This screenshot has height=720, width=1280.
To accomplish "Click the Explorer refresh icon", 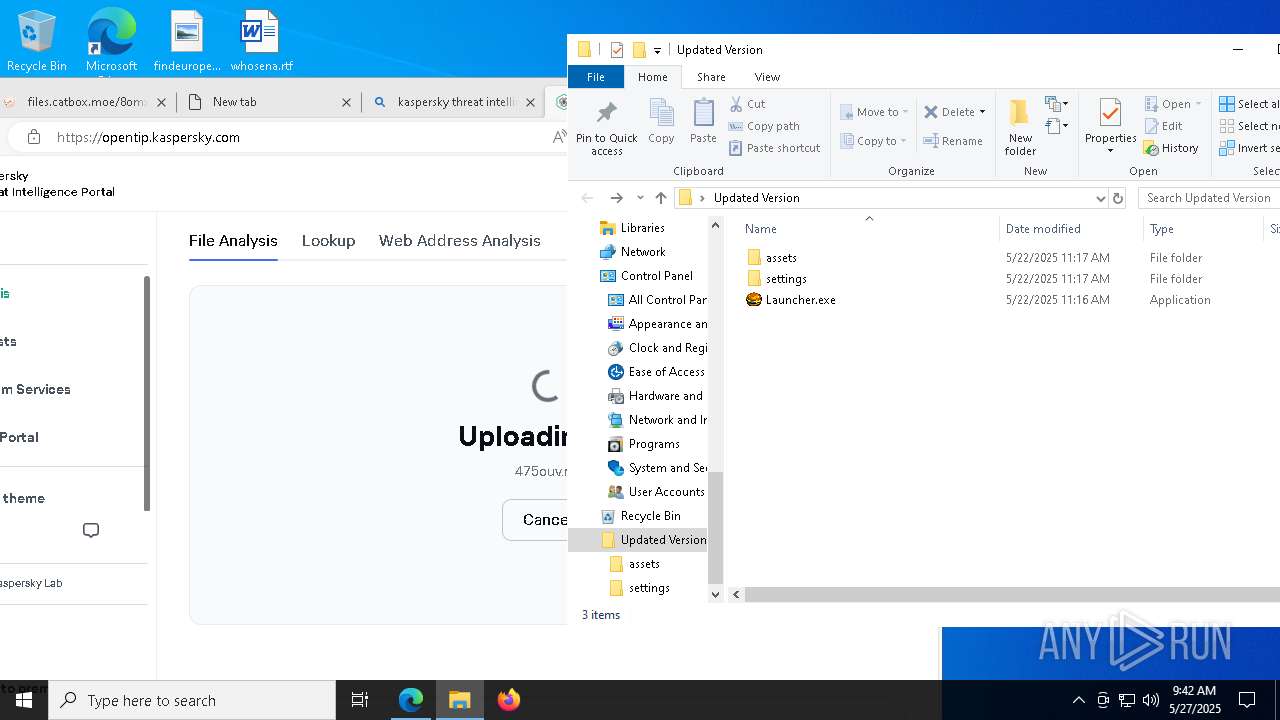I will [x=1118, y=198].
